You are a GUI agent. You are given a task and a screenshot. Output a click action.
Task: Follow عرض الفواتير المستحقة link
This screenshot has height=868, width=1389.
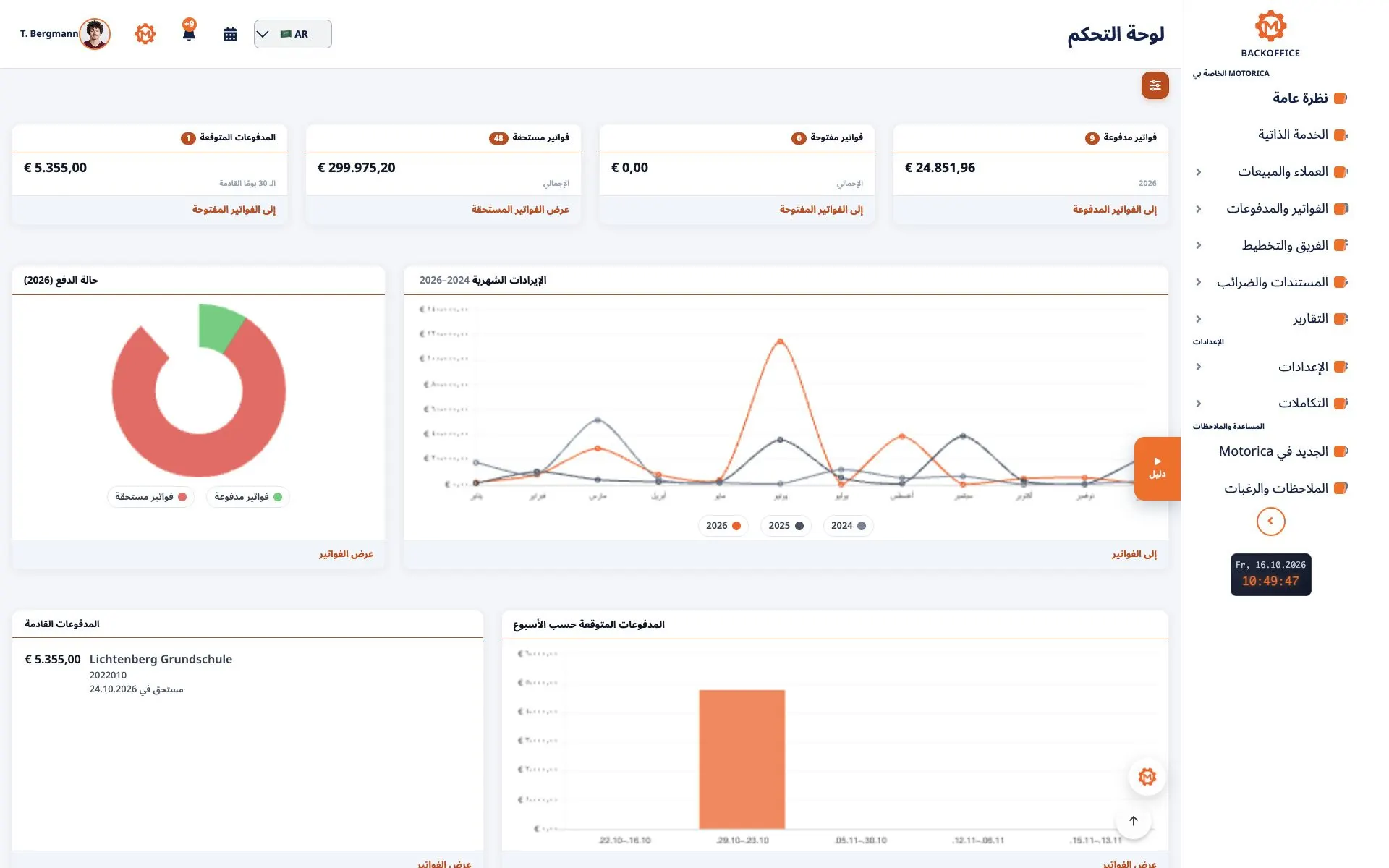(x=520, y=210)
